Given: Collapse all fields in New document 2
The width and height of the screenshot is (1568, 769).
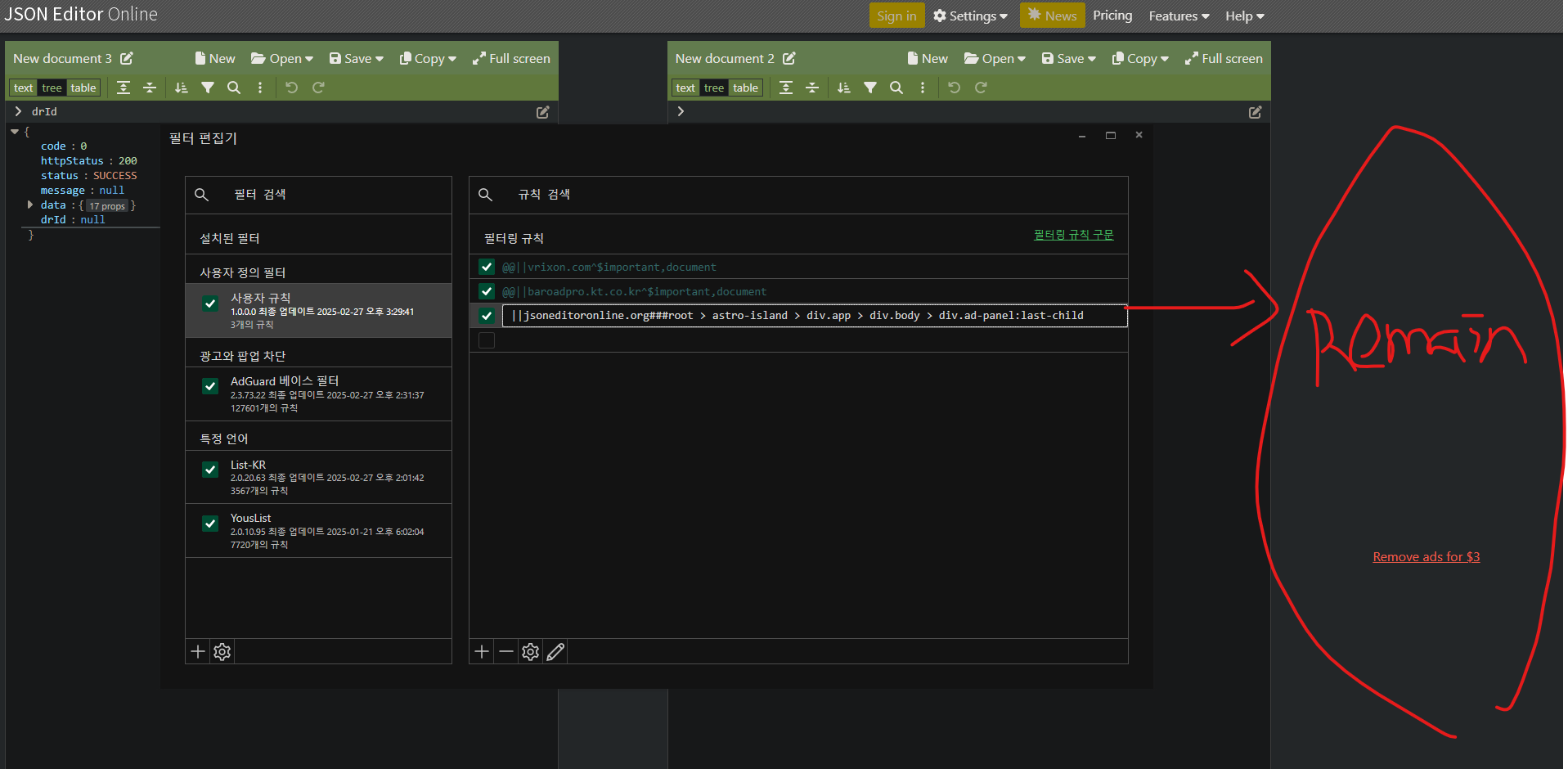Looking at the screenshot, I should point(812,88).
